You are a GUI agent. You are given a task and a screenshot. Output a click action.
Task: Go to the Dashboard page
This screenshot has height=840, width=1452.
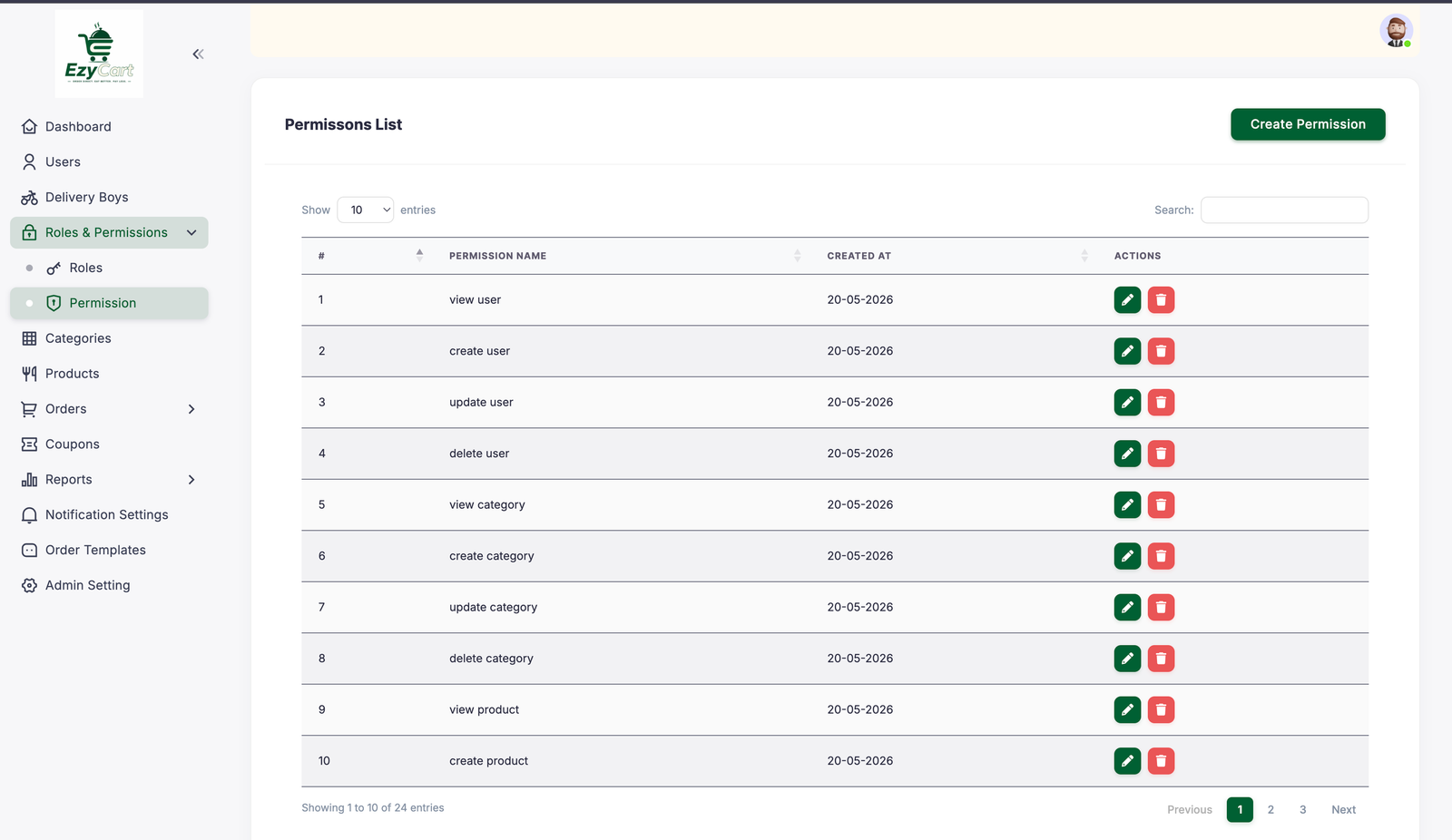(x=109, y=127)
